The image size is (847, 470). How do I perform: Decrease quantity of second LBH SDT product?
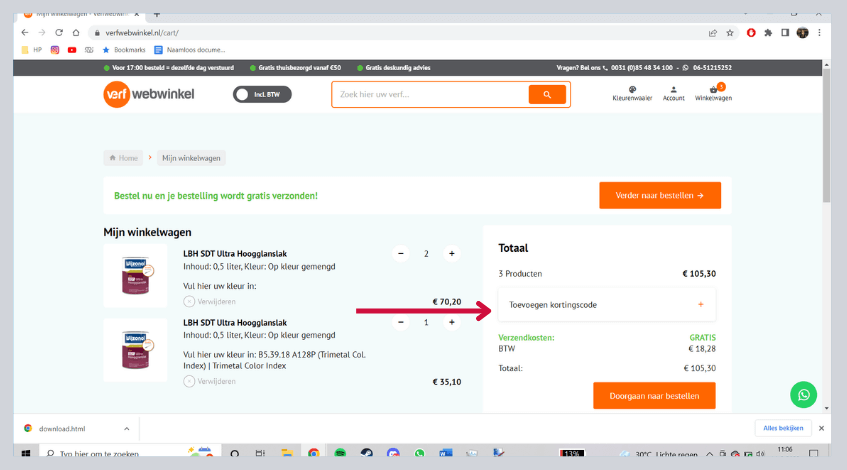click(401, 323)
